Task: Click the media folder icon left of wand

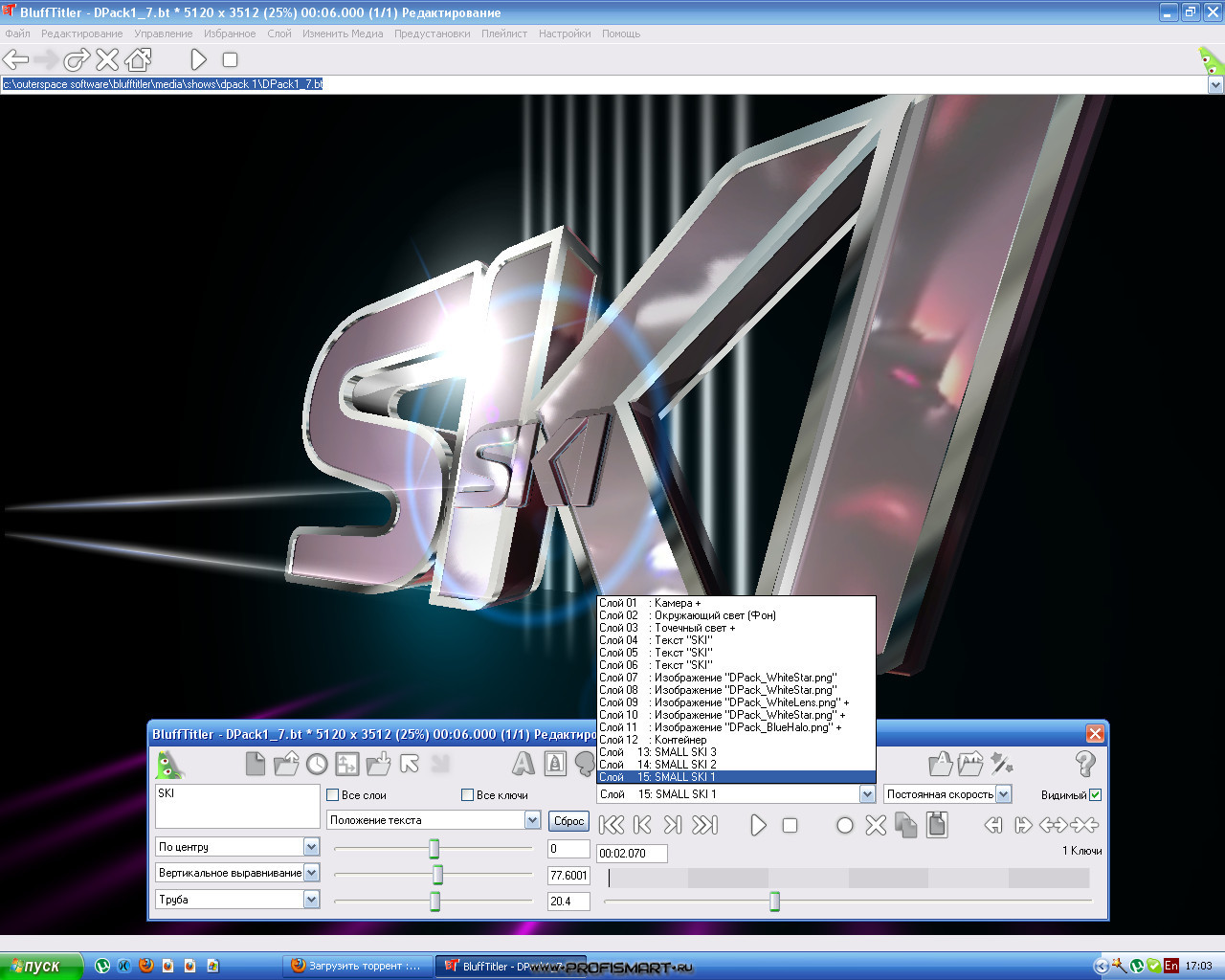Action: (x=970, y=763)
